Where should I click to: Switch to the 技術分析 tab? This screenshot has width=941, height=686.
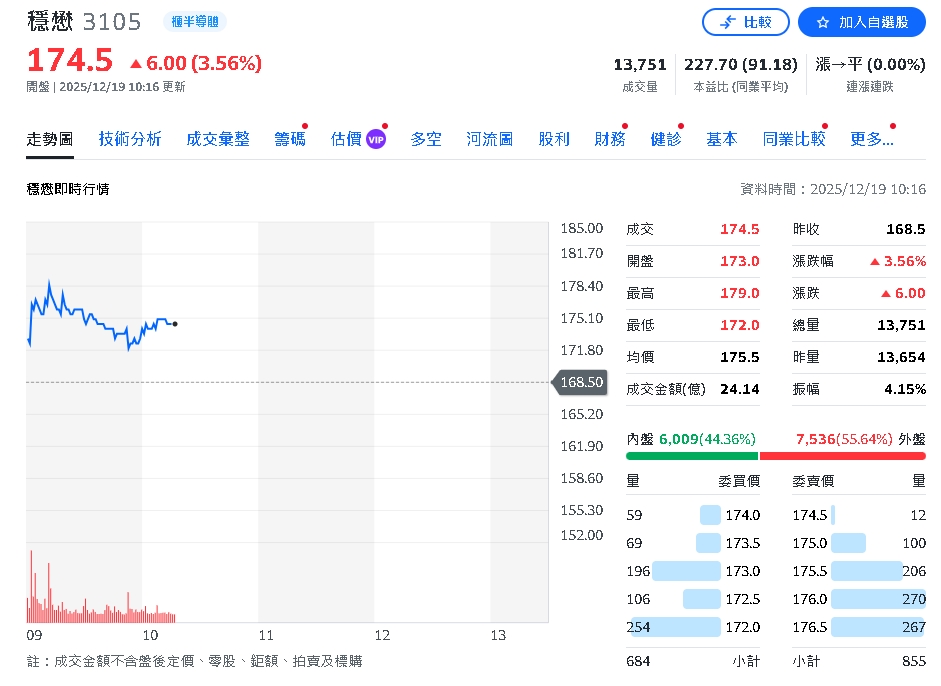tap(129, 139)
